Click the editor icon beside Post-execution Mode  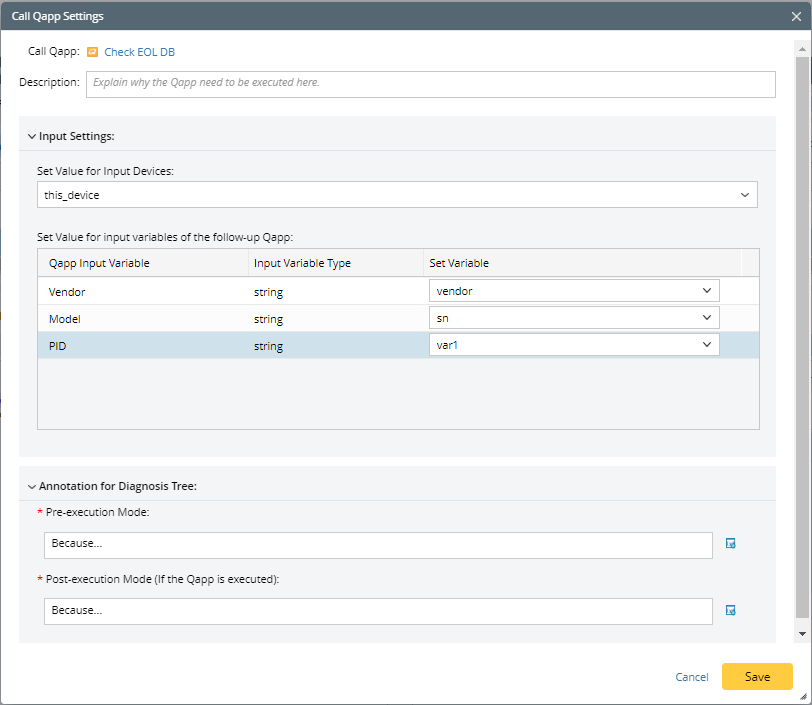coord(730,610)
